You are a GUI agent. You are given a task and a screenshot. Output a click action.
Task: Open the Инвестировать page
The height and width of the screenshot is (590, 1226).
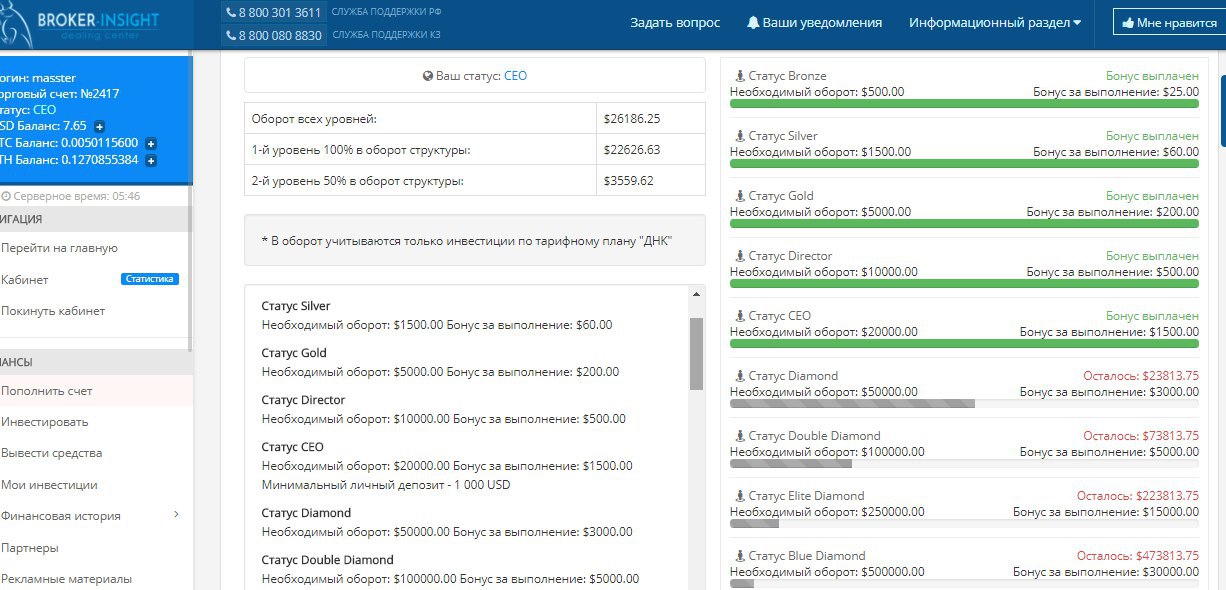(x=44, y=422)
